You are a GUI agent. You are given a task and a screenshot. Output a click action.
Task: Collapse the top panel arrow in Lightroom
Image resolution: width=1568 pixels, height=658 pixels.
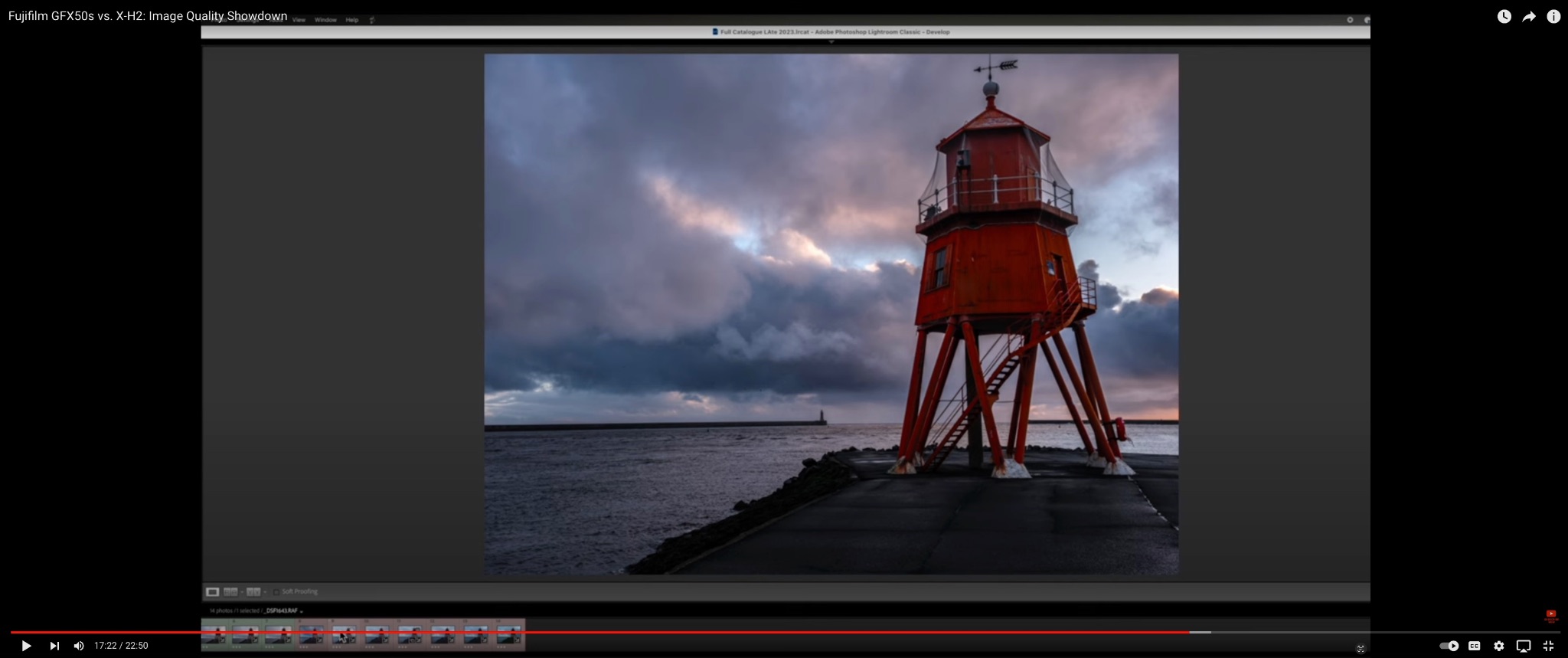[831, 42]
